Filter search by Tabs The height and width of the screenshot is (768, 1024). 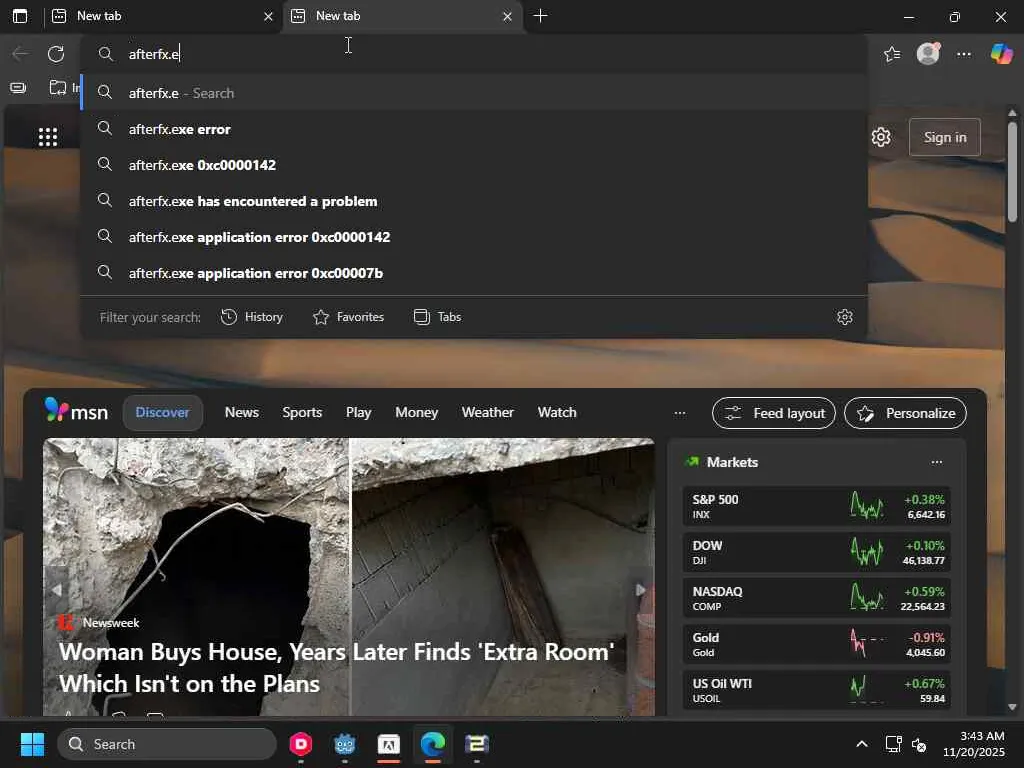pyautogui.click(x=438, y=317)
